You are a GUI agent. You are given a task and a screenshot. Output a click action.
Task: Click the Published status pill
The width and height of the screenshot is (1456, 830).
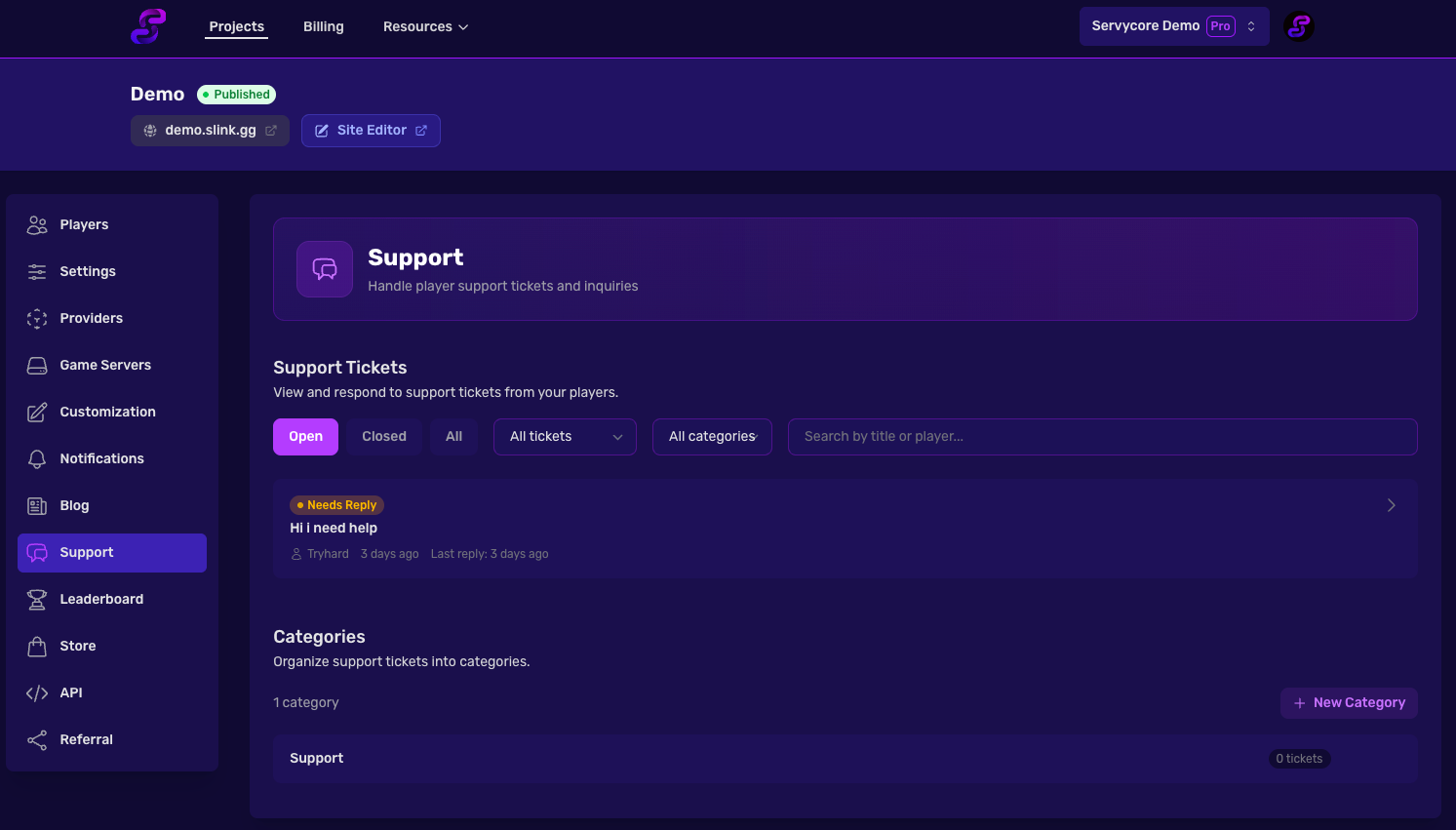pos(236,94)
